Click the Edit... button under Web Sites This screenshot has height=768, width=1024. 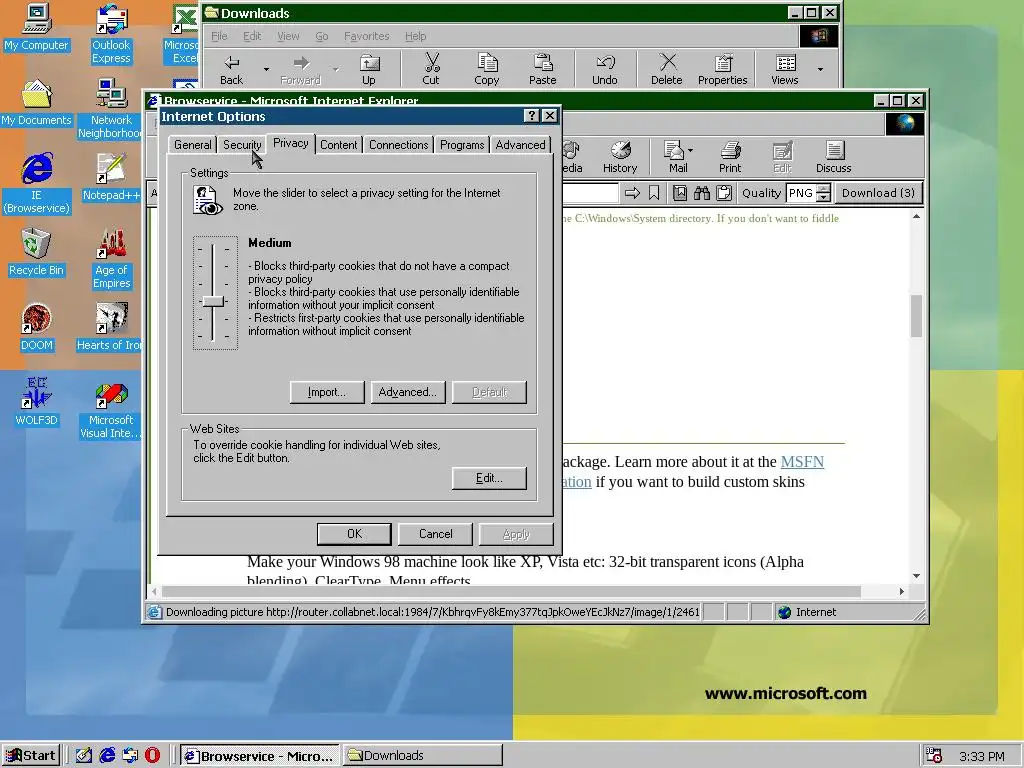488,478
